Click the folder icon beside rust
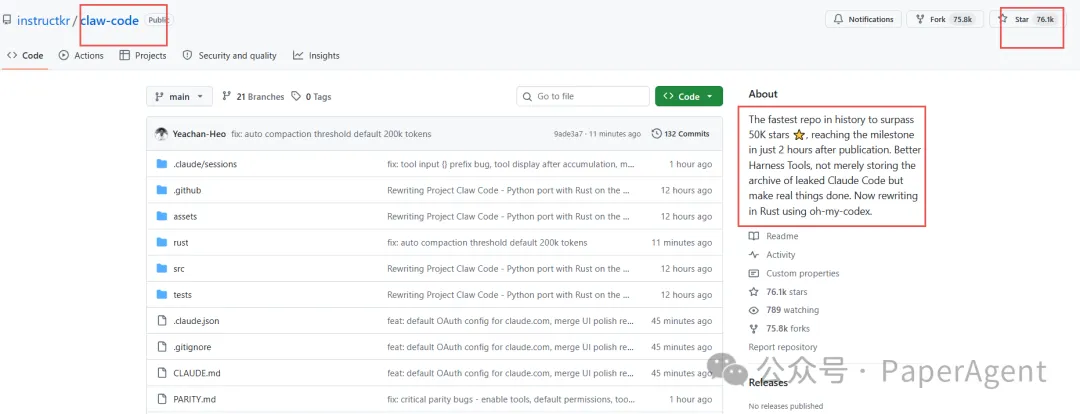Image resolution: width=1080 pixels, height=414 pixels. pyautogui.click(x=162, y=242)
